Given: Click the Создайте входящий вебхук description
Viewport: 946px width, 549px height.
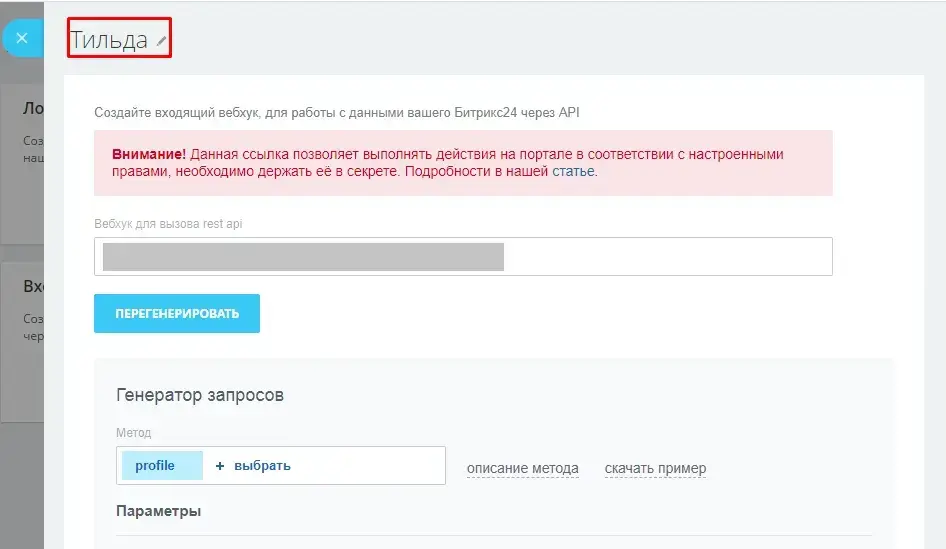Looking at the screenshot, I should click(337, 113).
